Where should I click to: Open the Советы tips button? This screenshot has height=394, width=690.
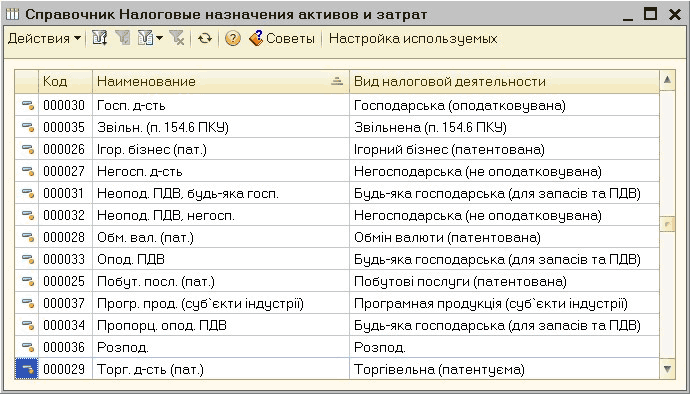coord(282,39)
